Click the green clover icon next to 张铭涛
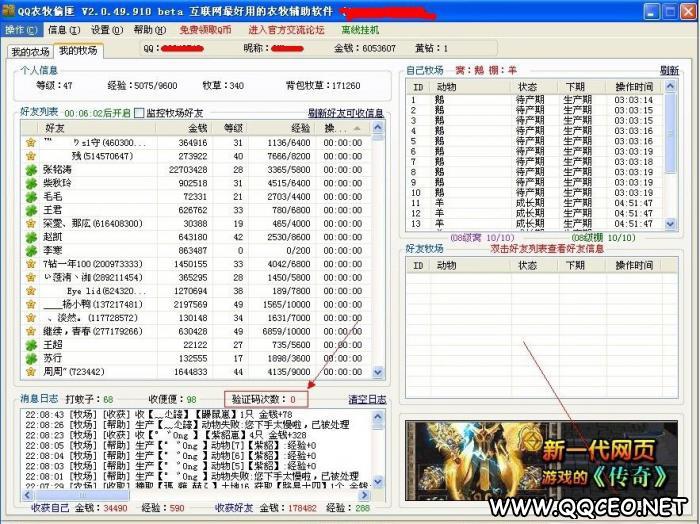Image resolution: width=700 pixels, height=524 pixels. click(31, 170)
